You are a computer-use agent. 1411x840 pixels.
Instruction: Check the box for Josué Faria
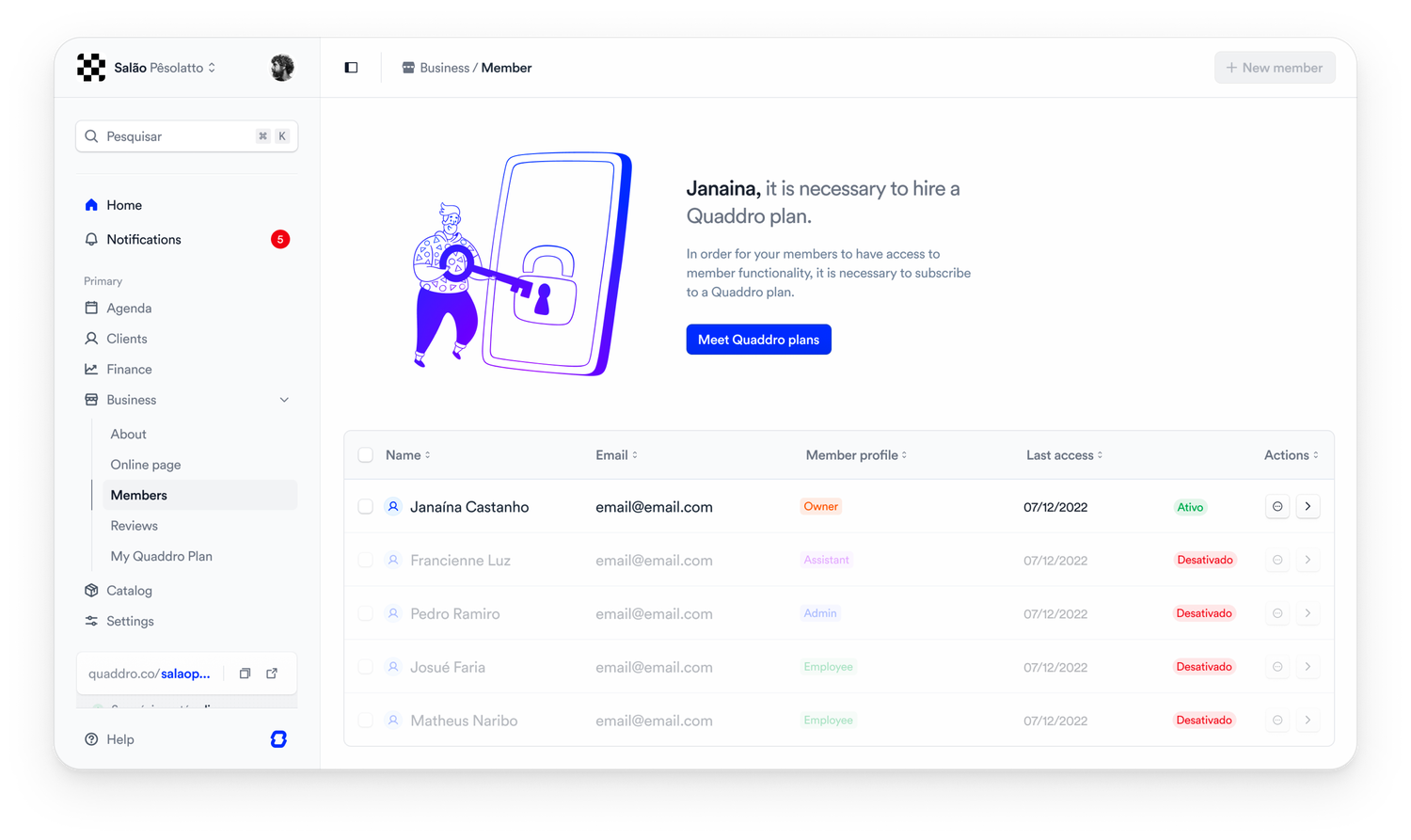click(x=366, y=667)
